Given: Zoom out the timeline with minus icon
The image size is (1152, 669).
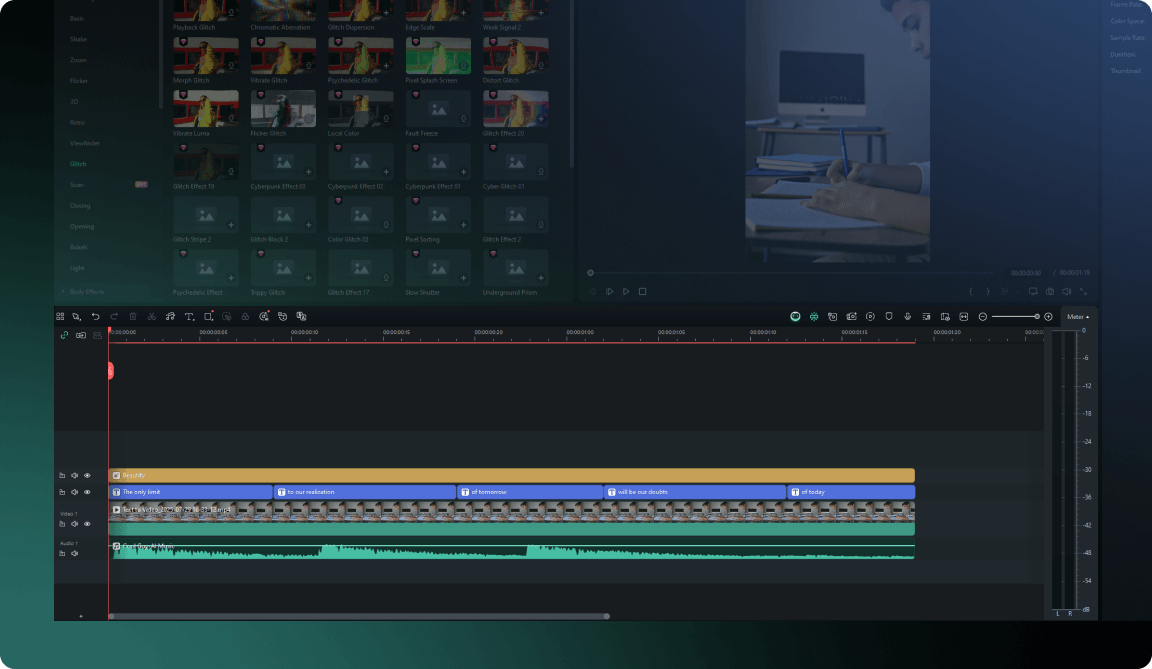Looking at the screenshot, I should [x=983, y=317].
